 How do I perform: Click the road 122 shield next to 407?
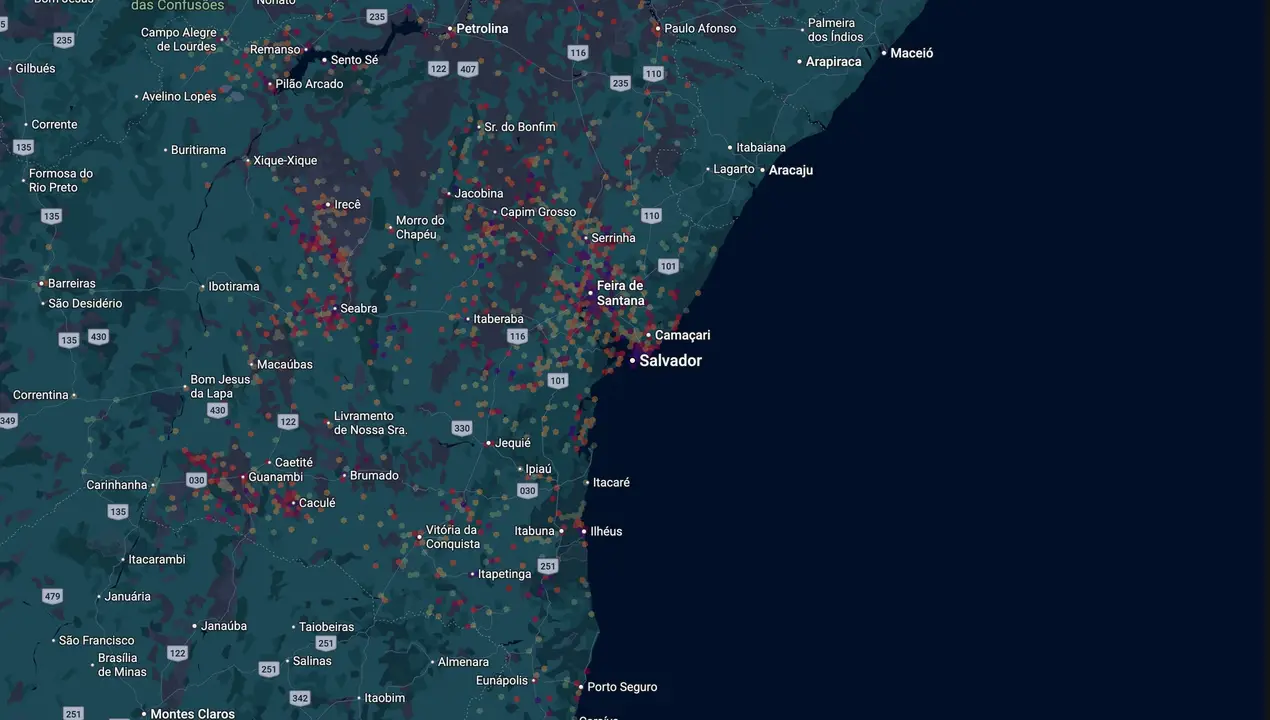[x=438, y=69]
